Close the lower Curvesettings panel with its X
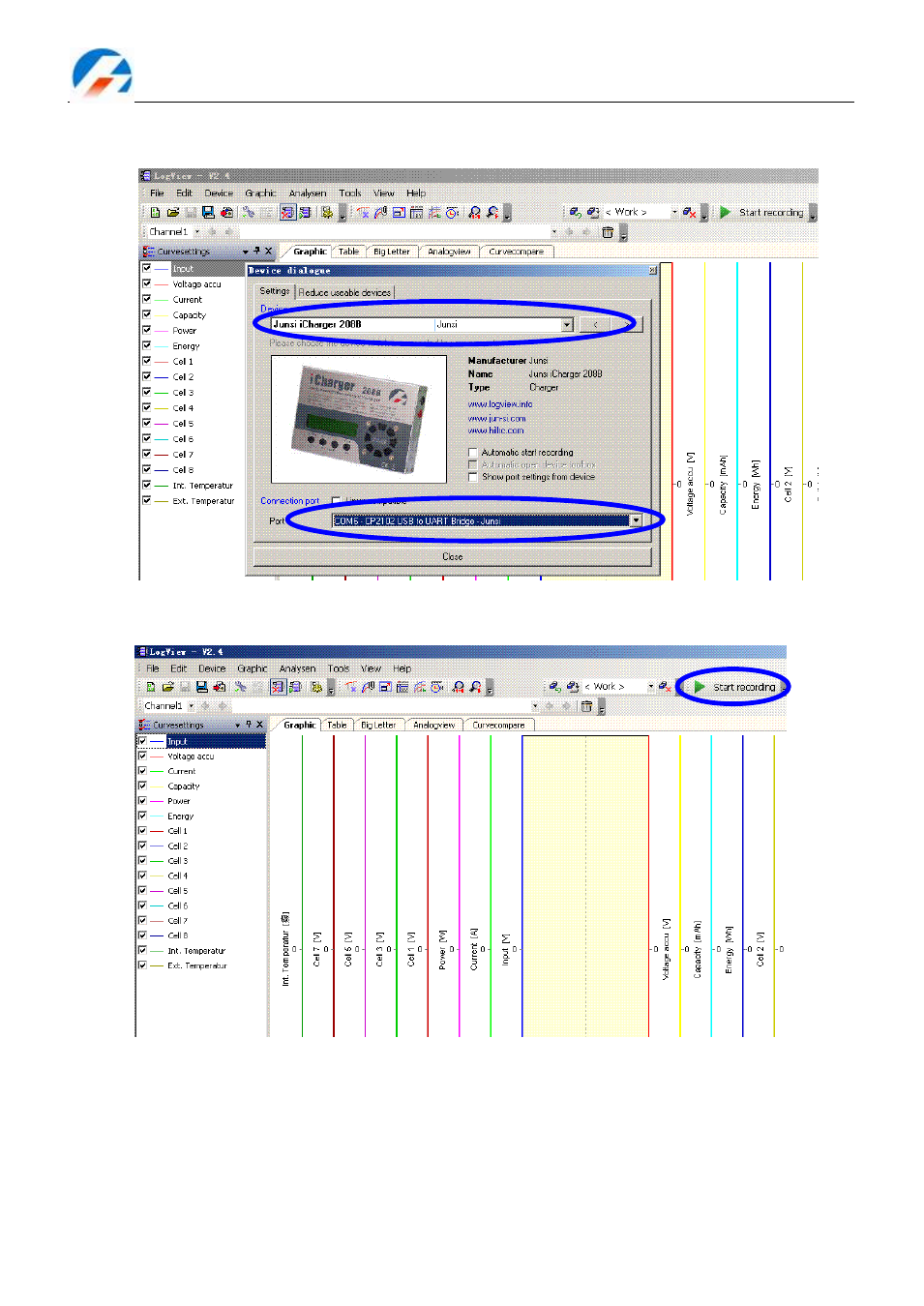Screen dimensions: 924x1306 [259, 725]
